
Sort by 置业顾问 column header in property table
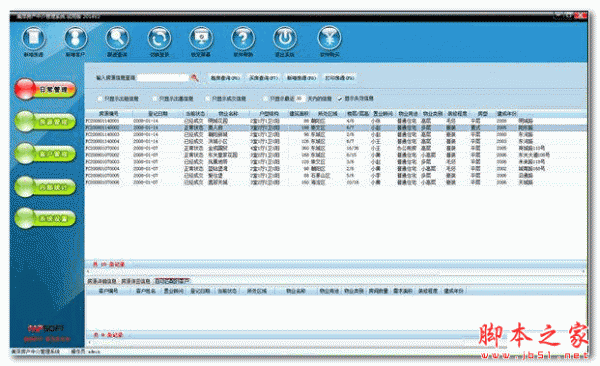[383, 114]
